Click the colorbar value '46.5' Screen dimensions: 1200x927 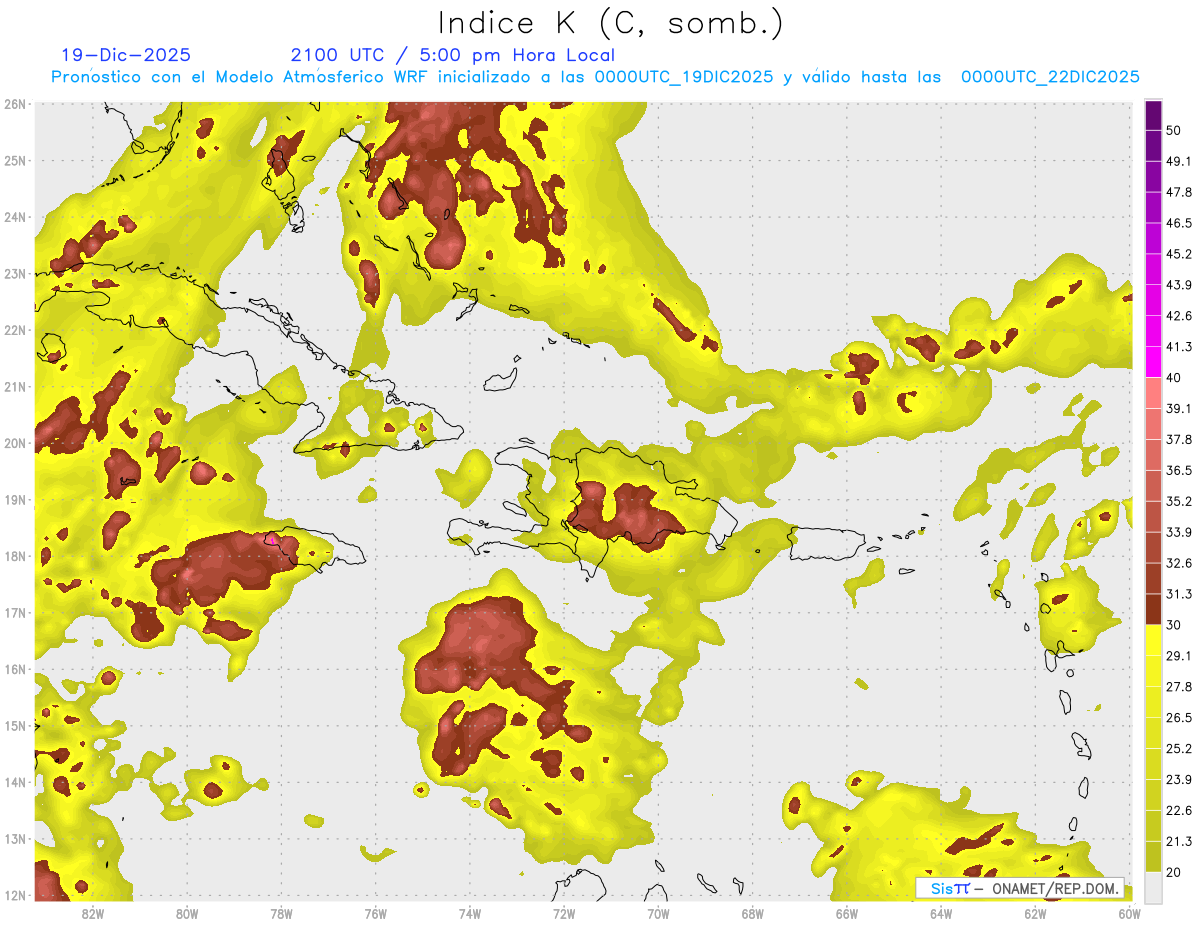[x=1179, y=223]
